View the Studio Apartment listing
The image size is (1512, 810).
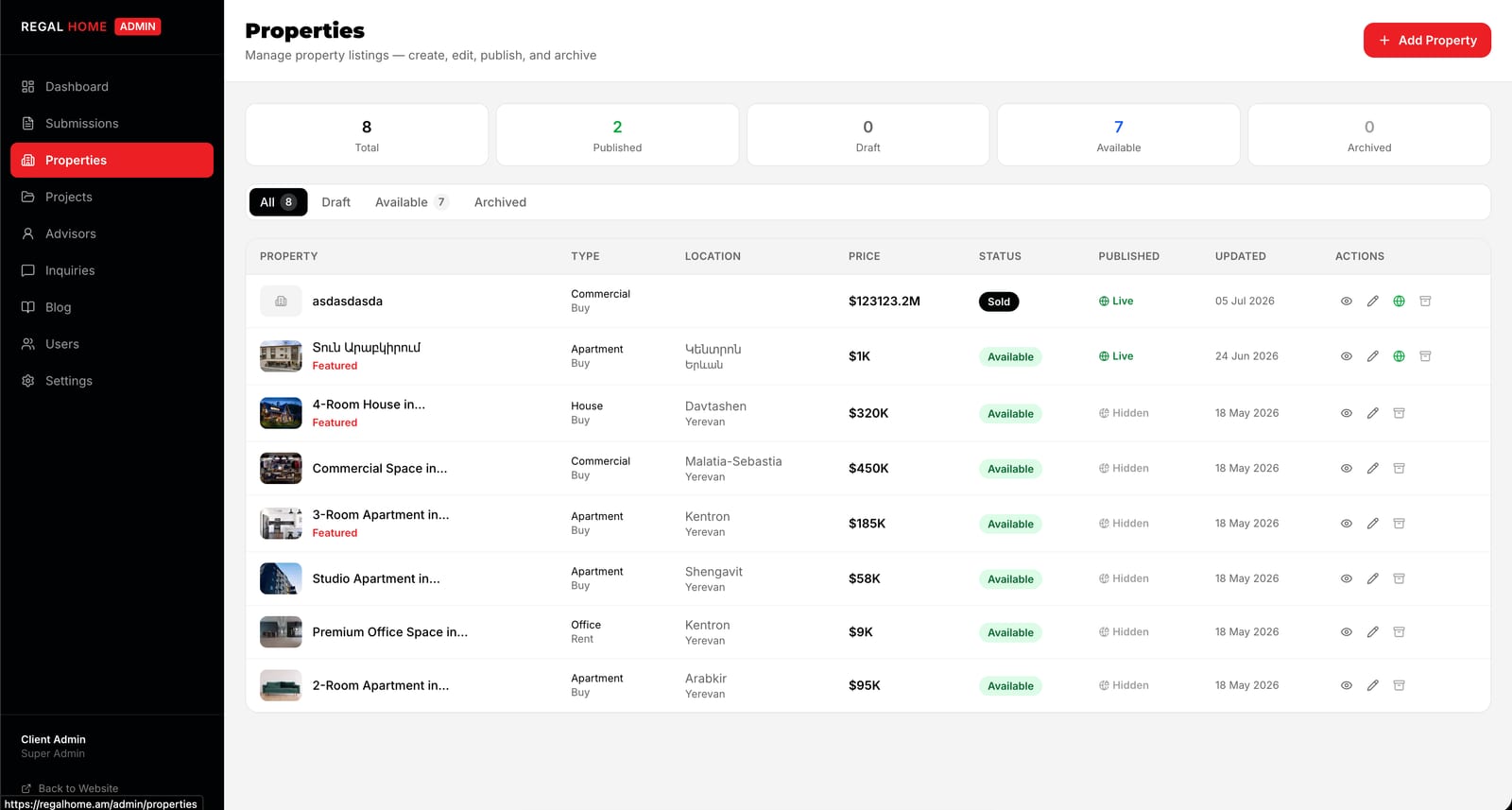coord(1346,578)
